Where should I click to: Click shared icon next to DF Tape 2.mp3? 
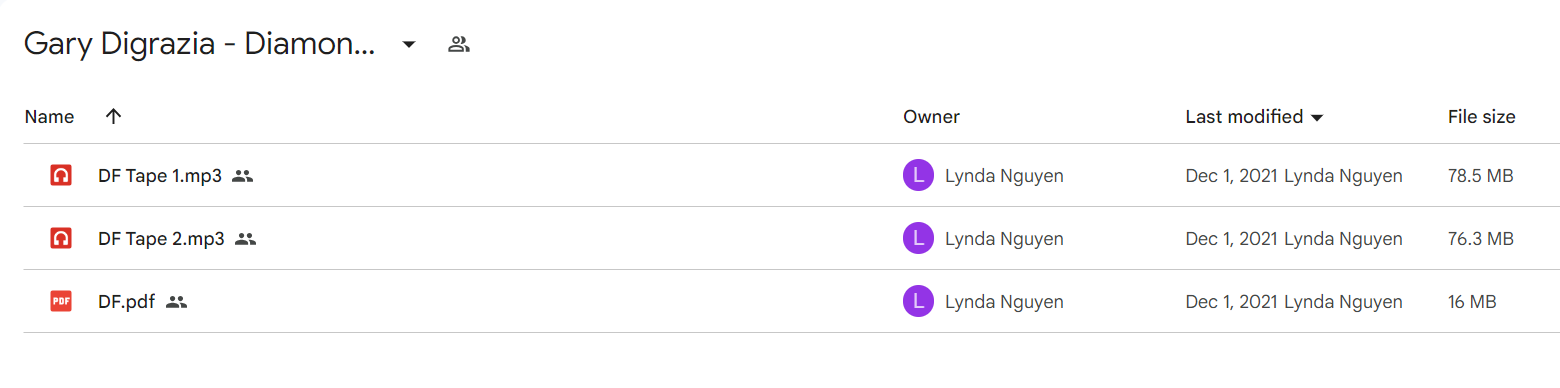point(245,239)
